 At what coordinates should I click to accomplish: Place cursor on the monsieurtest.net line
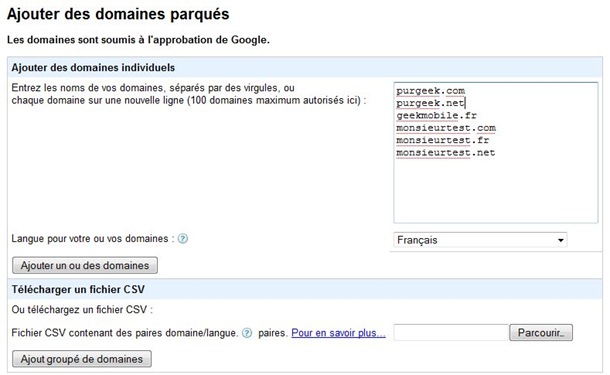click(x=445, y=152)
